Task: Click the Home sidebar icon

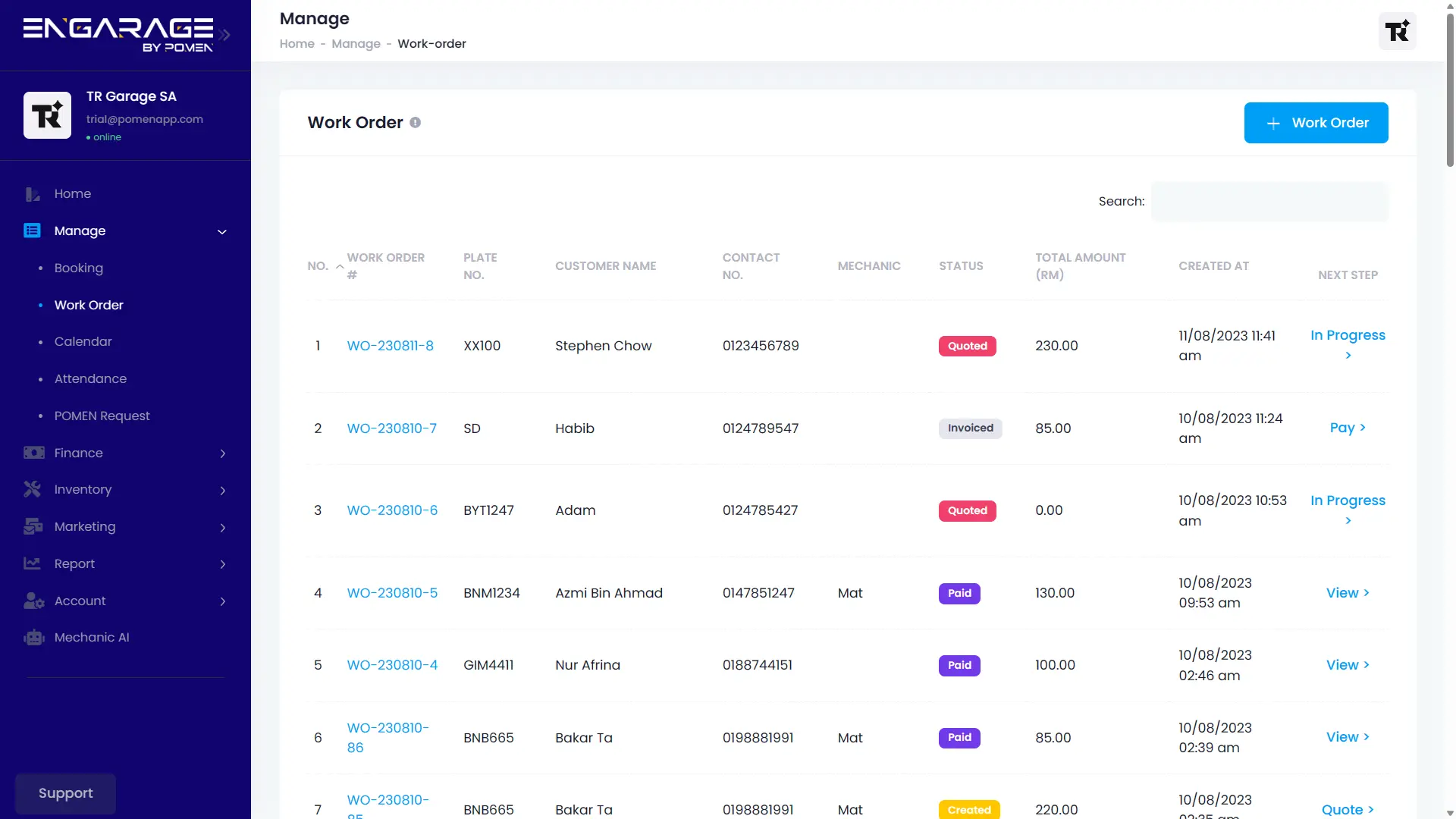Action: (x=33, y=194)
